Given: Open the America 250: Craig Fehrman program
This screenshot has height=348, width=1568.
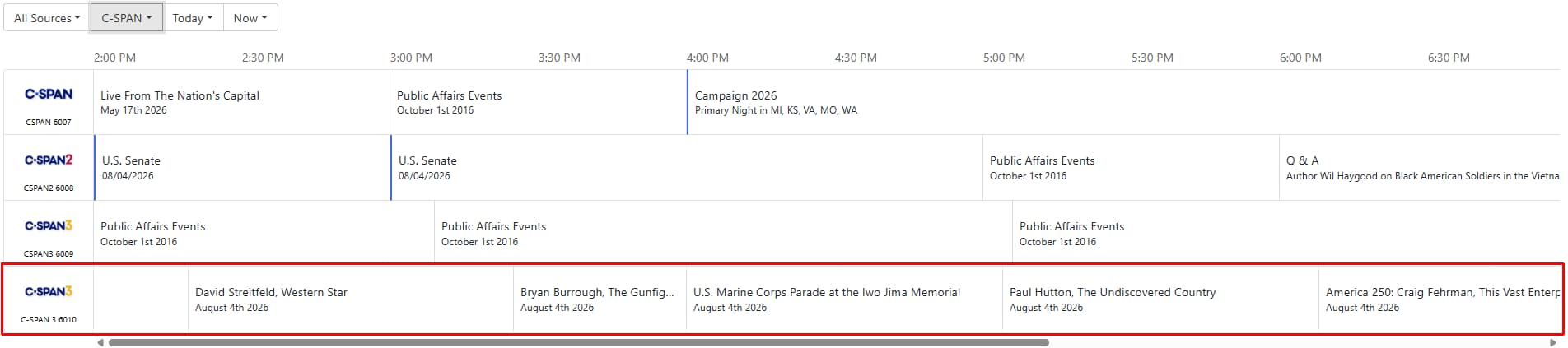Looking at the screenshot, I should (x=1440, y=299).
